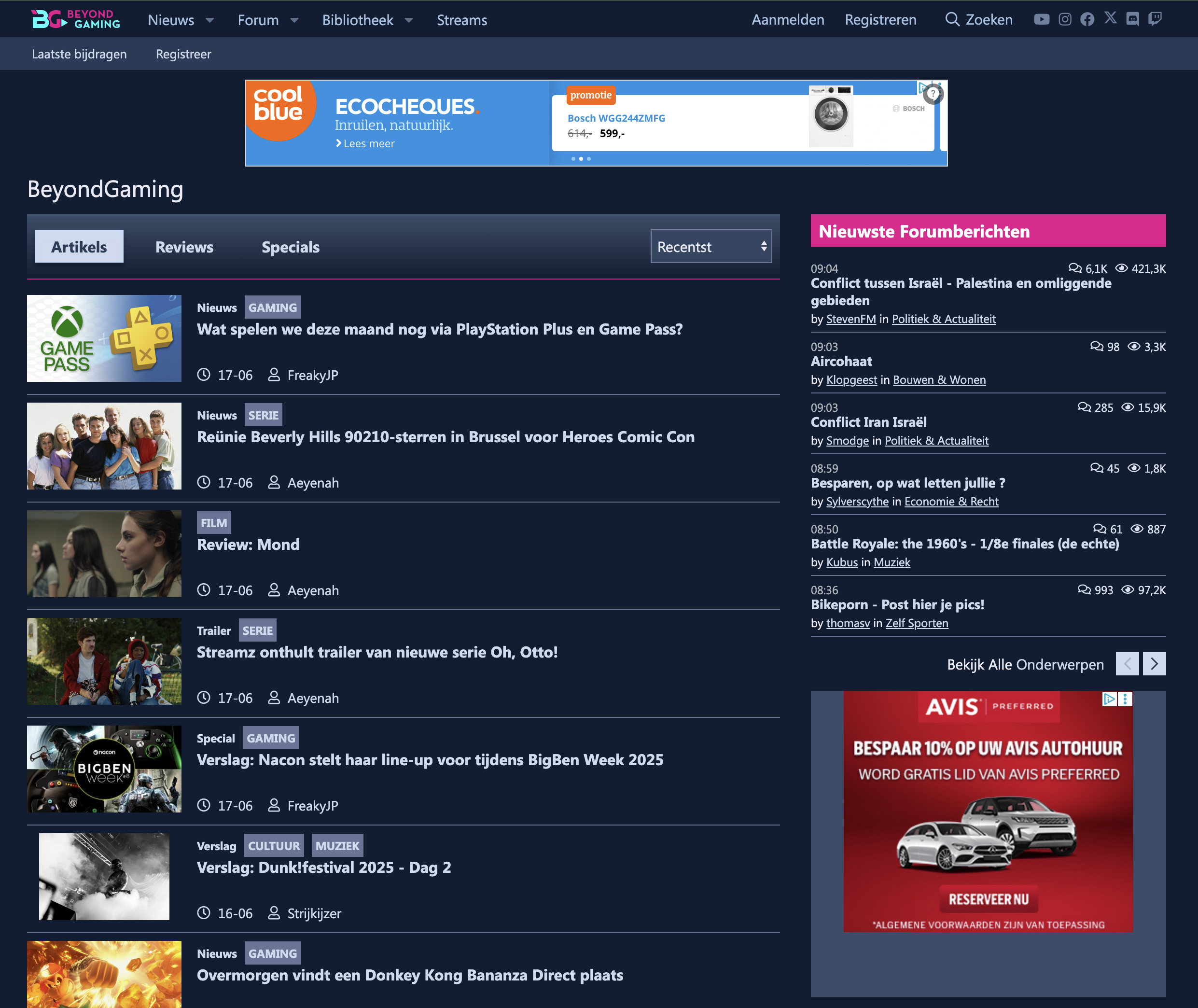
Task: Click replies icon of Aircohaat thread
Action: [1096, 347]
